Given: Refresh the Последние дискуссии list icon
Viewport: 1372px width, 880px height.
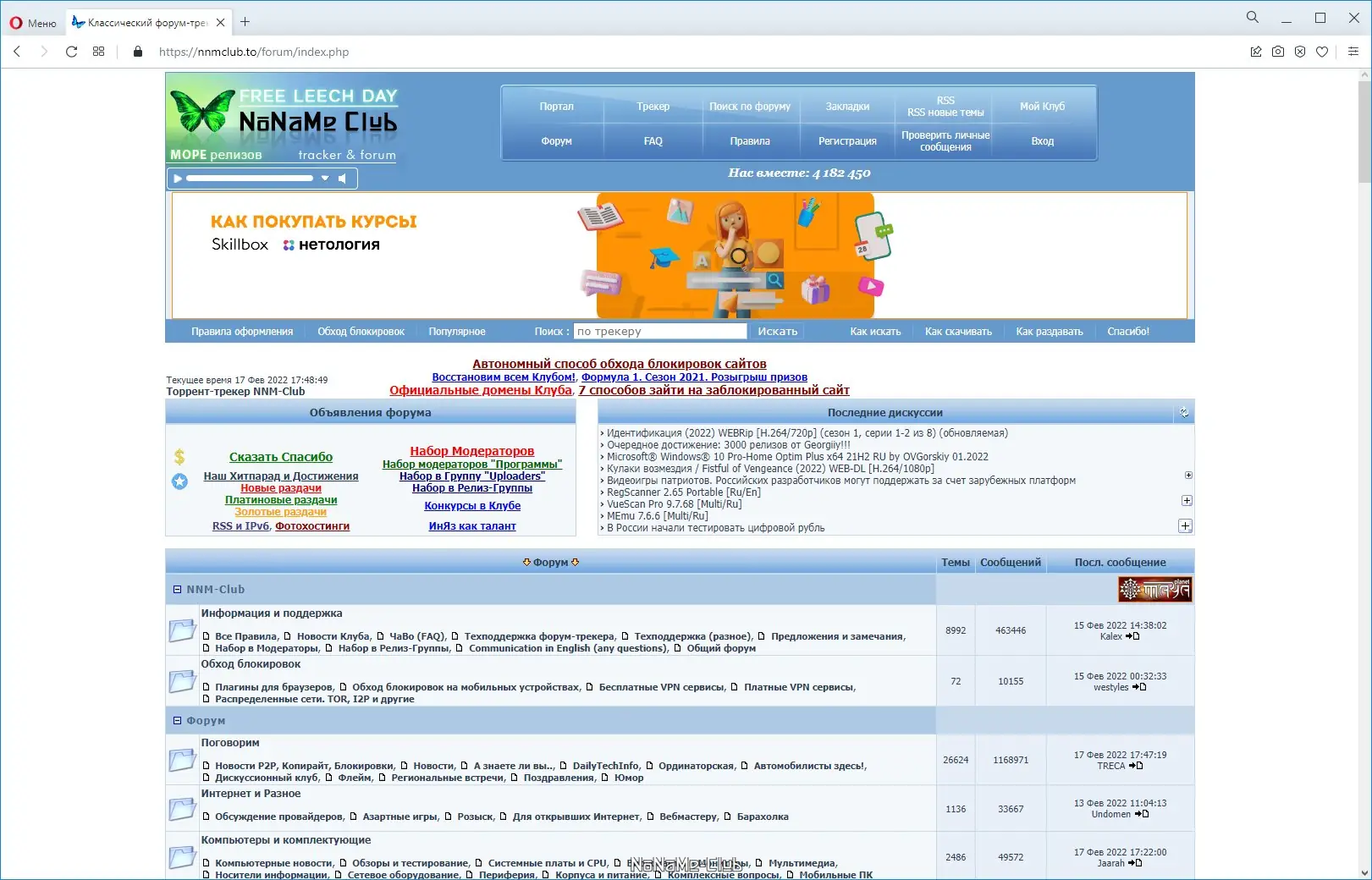Looking at the screenshot, I should click(1184, 413).
